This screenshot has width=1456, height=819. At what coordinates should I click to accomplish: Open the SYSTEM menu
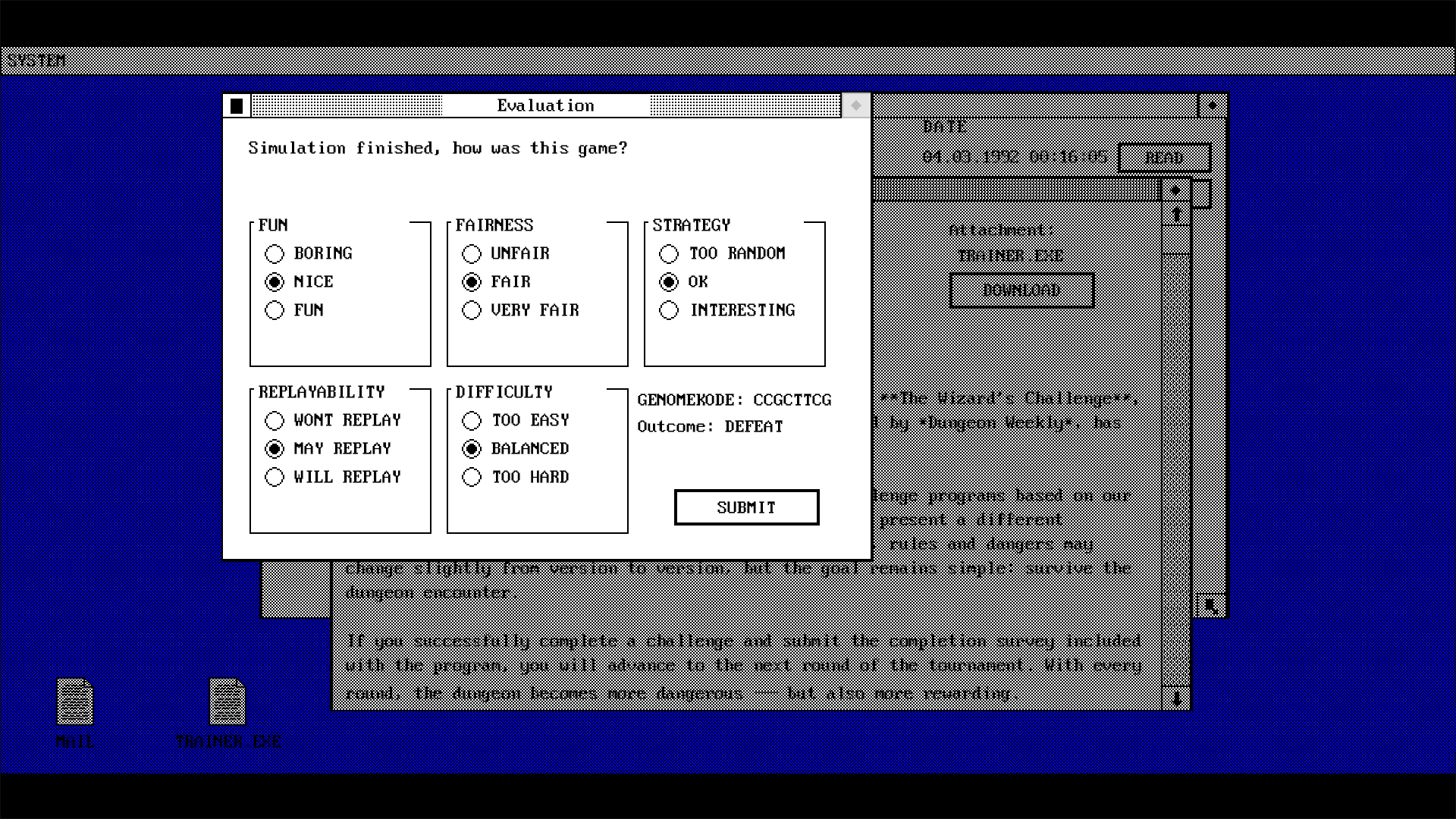36,61
